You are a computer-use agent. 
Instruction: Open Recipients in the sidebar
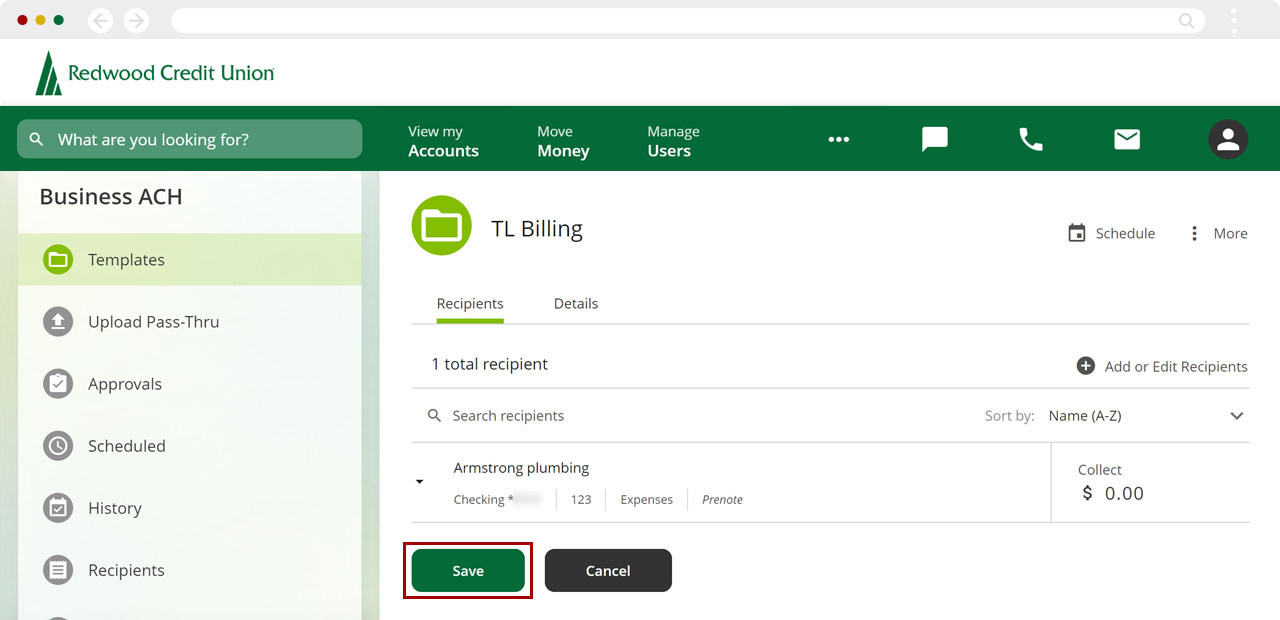190,570
